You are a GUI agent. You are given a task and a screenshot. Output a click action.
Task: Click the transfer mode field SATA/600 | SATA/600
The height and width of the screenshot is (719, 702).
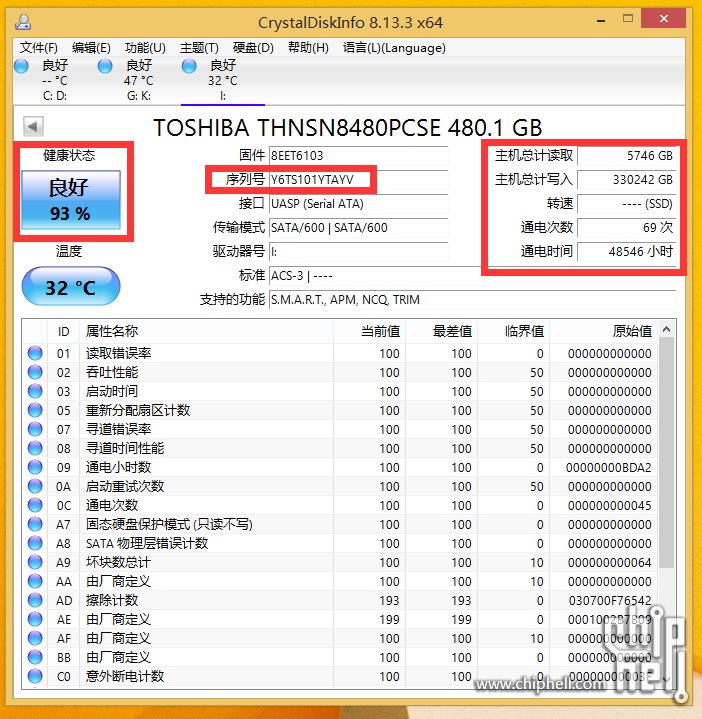pos(358,227)
